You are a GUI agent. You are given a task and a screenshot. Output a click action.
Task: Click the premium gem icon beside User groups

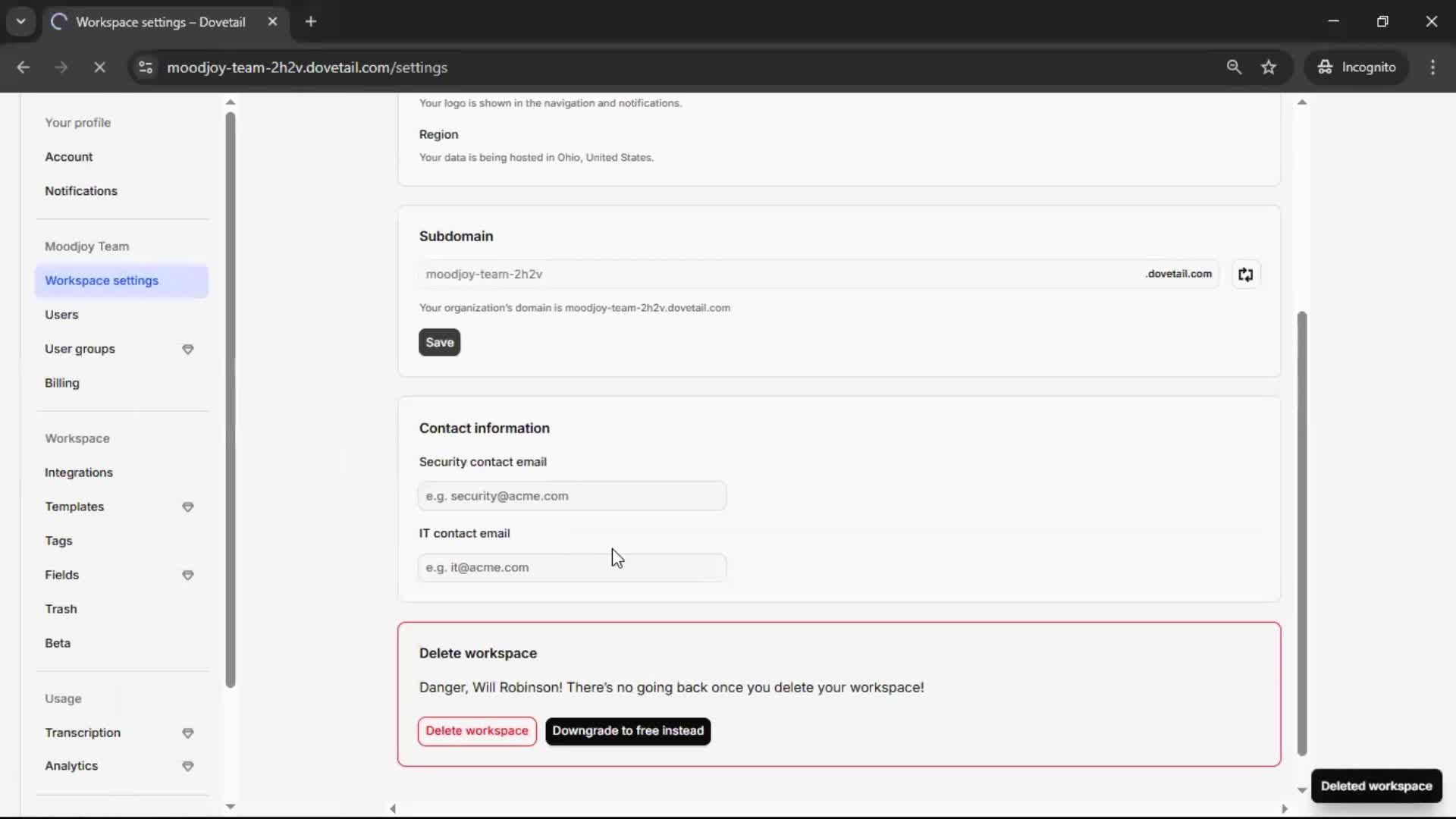coord(188,350)
